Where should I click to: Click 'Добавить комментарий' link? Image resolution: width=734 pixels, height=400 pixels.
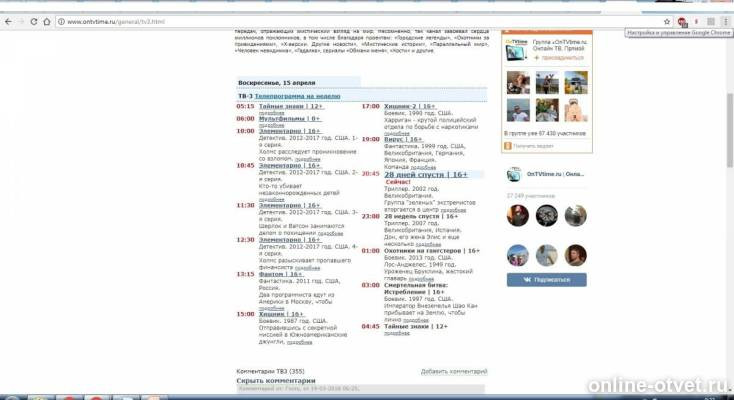[x=454, y=371]
